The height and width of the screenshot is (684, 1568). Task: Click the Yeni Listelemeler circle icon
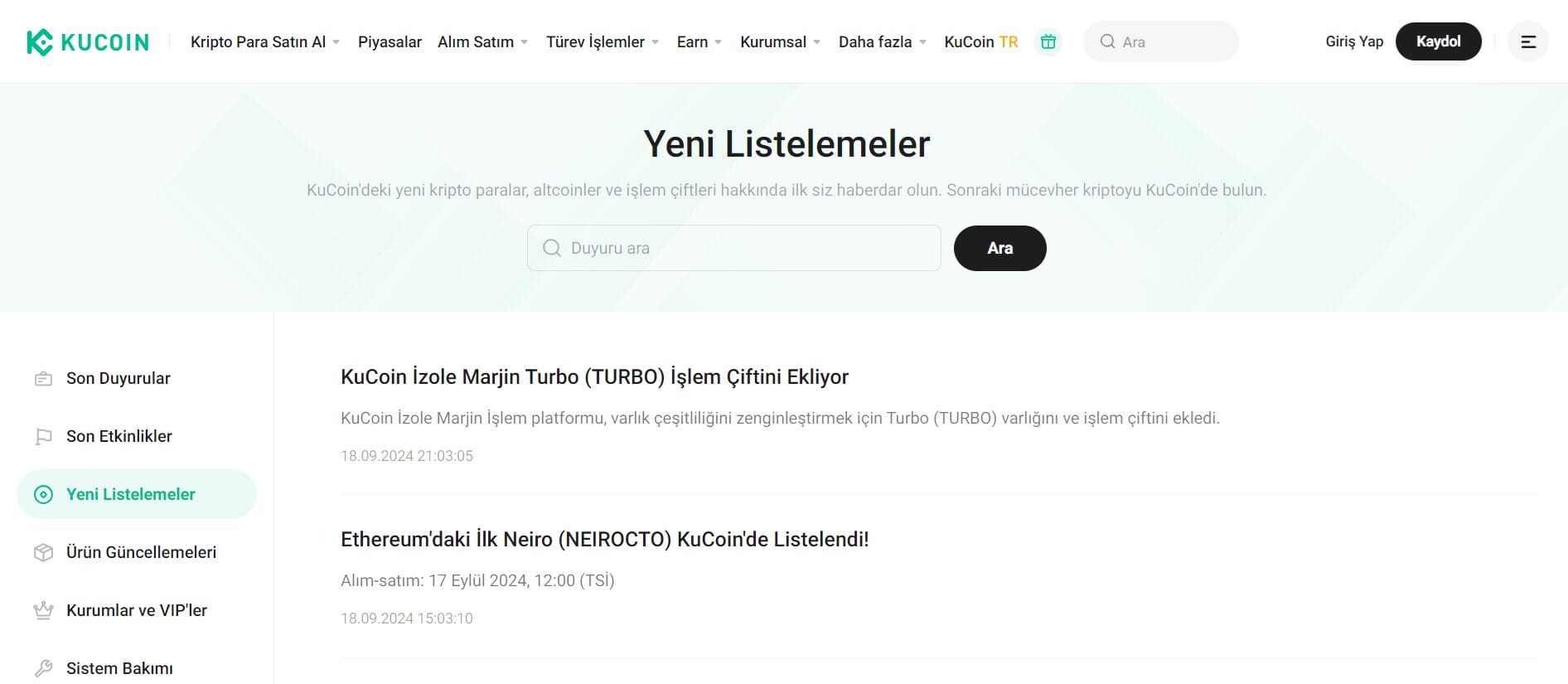(x=43, y=495)
